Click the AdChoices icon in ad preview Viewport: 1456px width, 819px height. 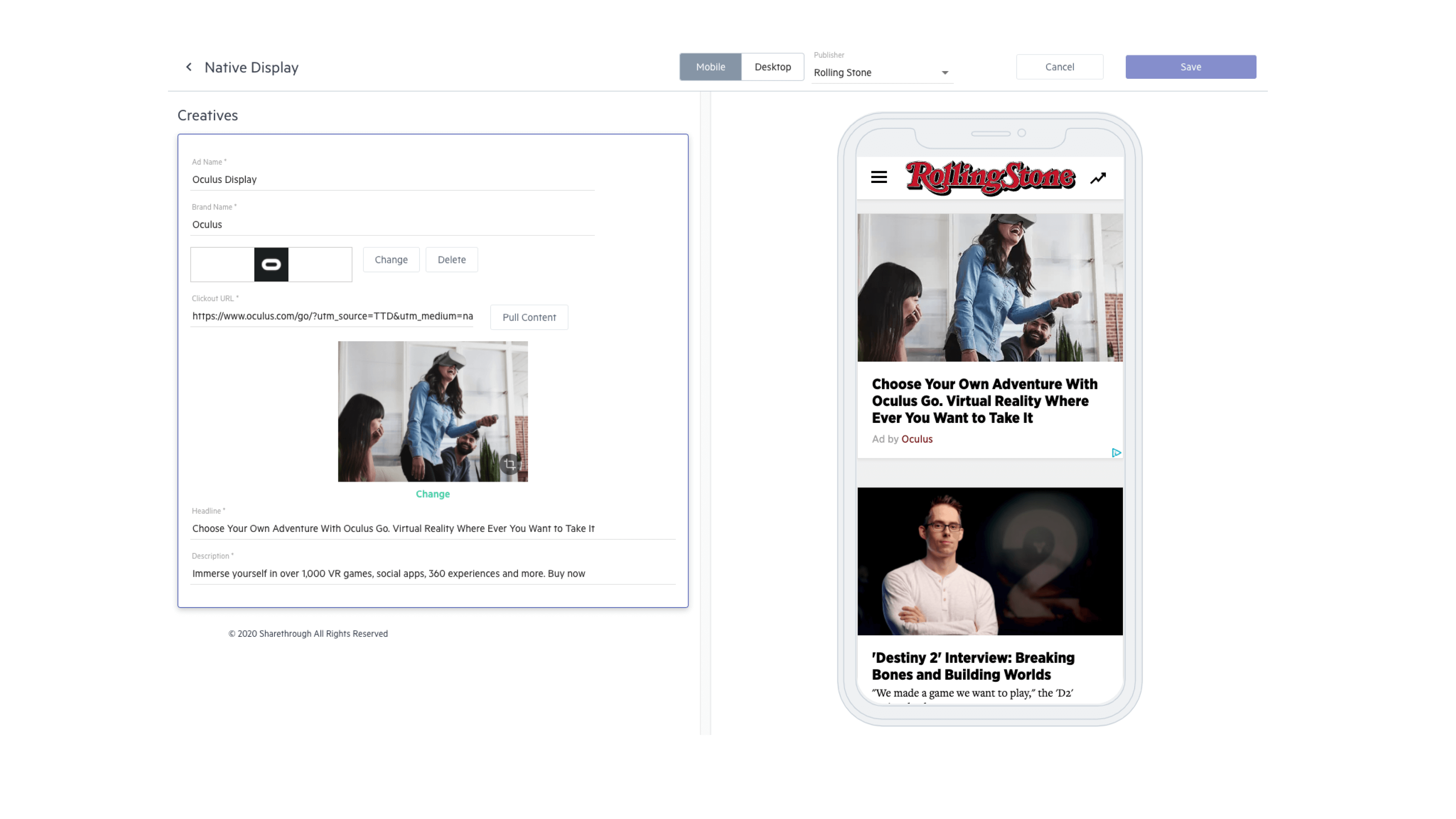coord(1116,453)
